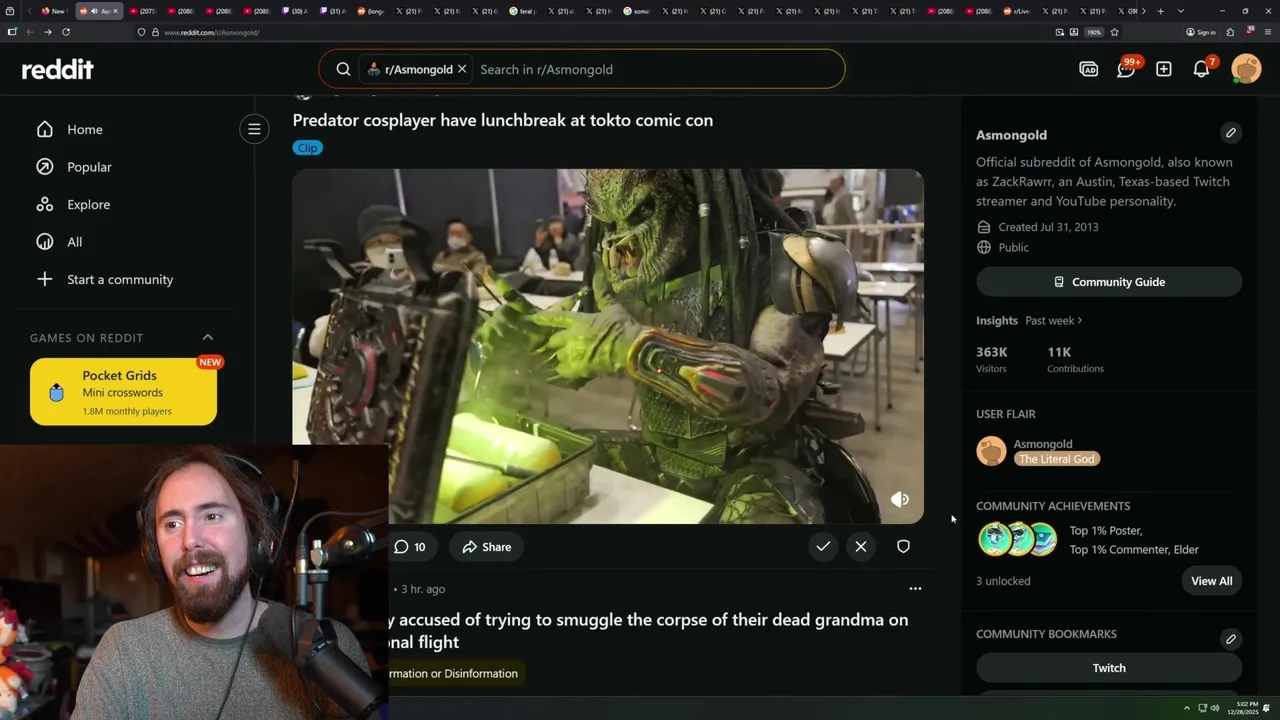Collapse the 'Games on Reddit' section
This screenshot has height=720, width=1280.
208,337
